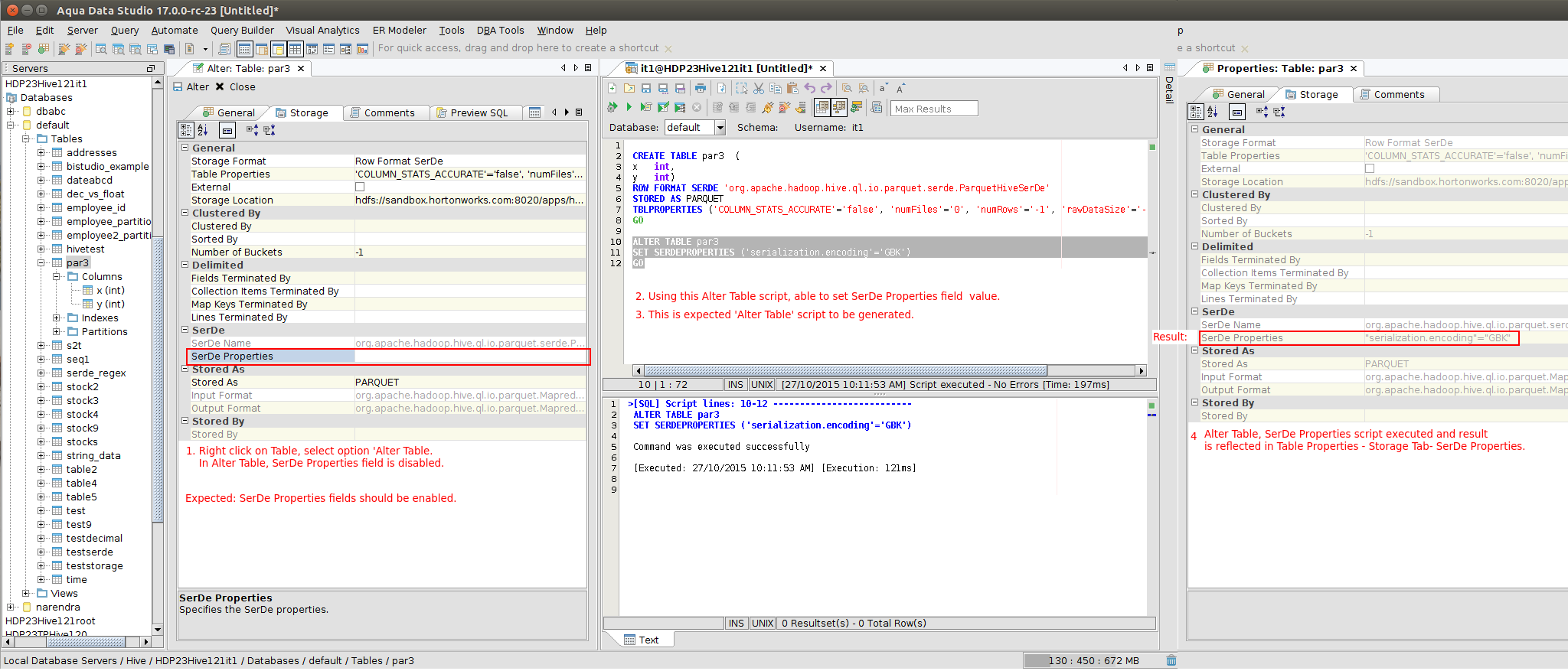This screenshot has width=1568, height=671.
Task: Click the chart Visual Analytics icon in main toolbar
Action: point(362,49)
